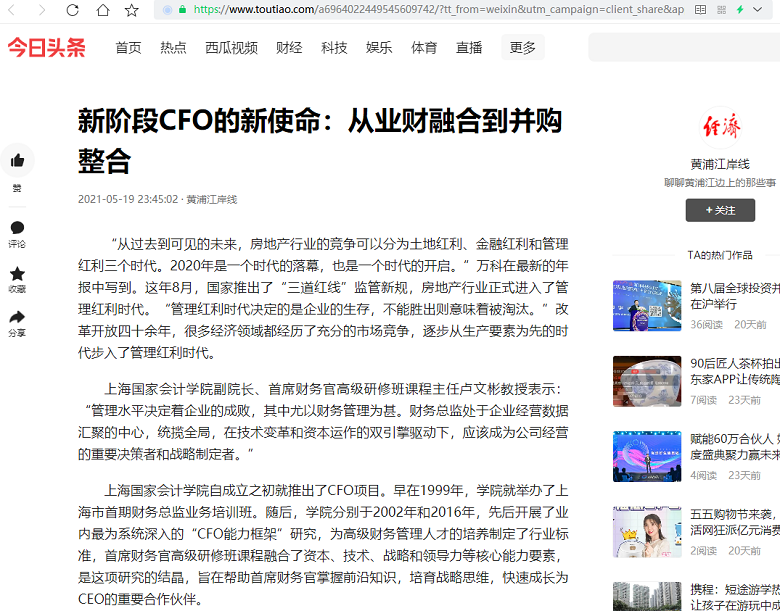Bookmark this page with the browser star icon
The image size is (780, 611).
click(131, 10)
